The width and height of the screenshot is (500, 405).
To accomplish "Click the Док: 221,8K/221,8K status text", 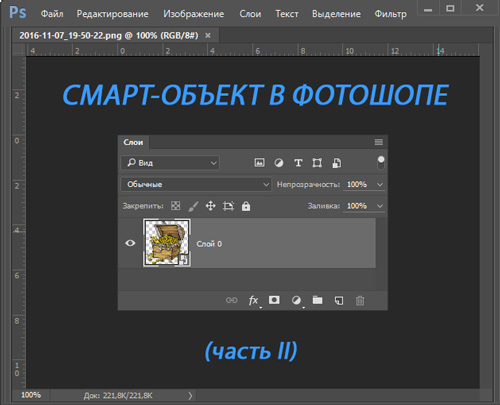I will (118, 396).
